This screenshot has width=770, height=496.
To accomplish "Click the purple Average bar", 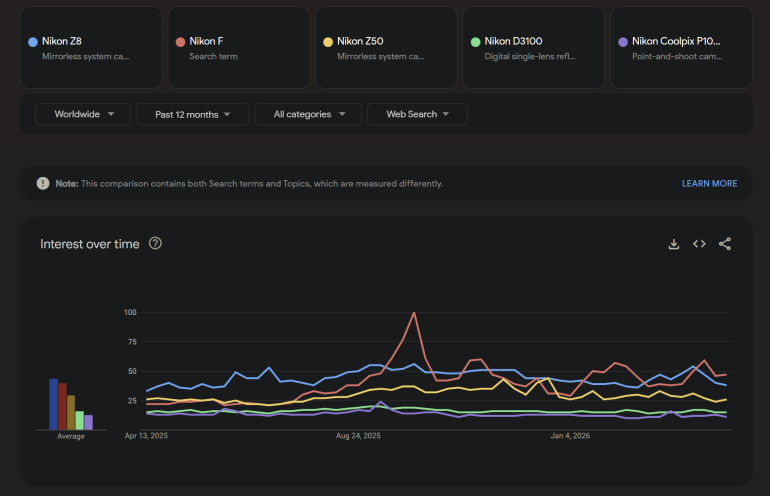I will click(88, 422).
